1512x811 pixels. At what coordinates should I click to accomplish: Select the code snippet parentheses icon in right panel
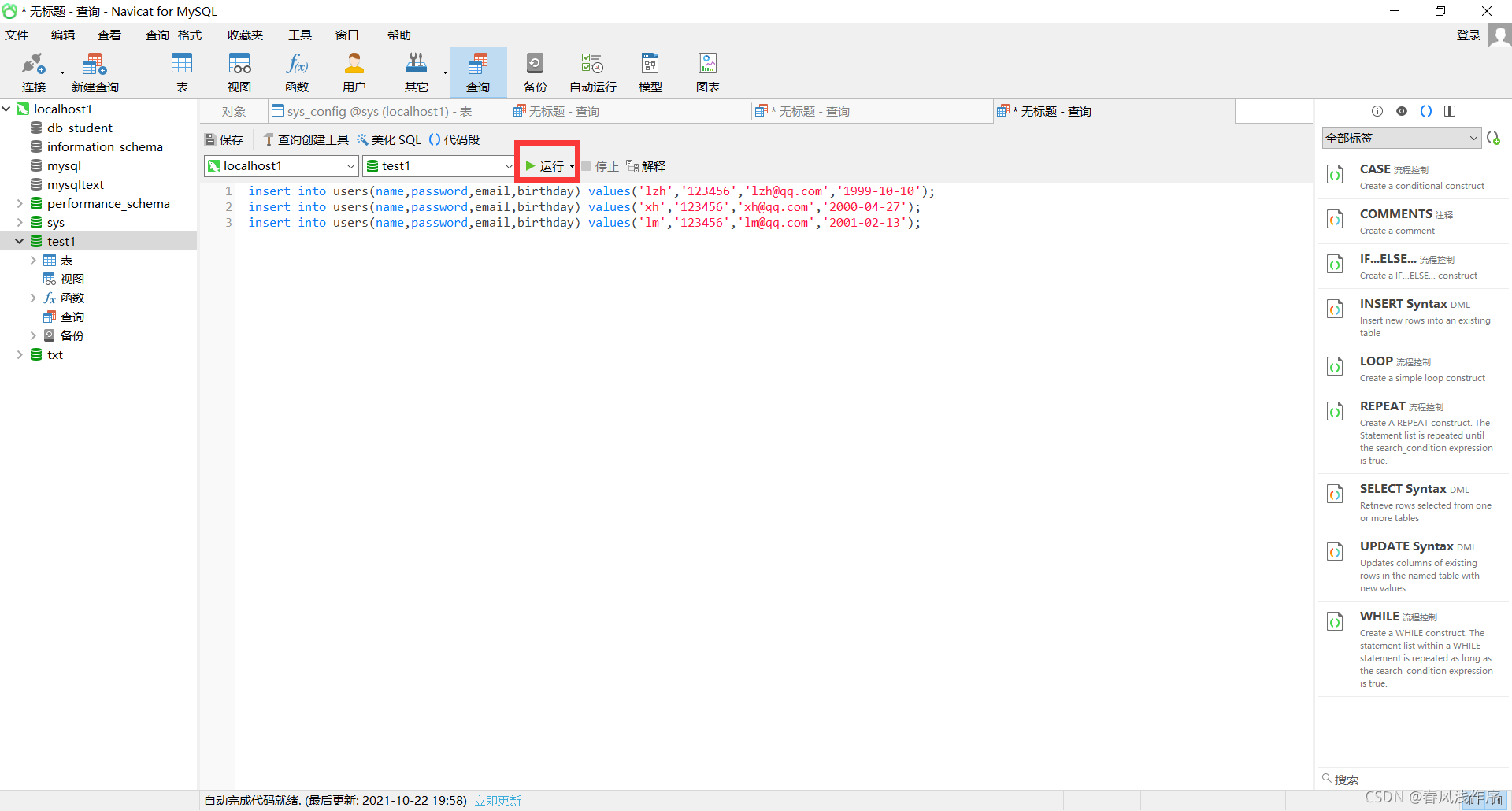click(1426, 111)
